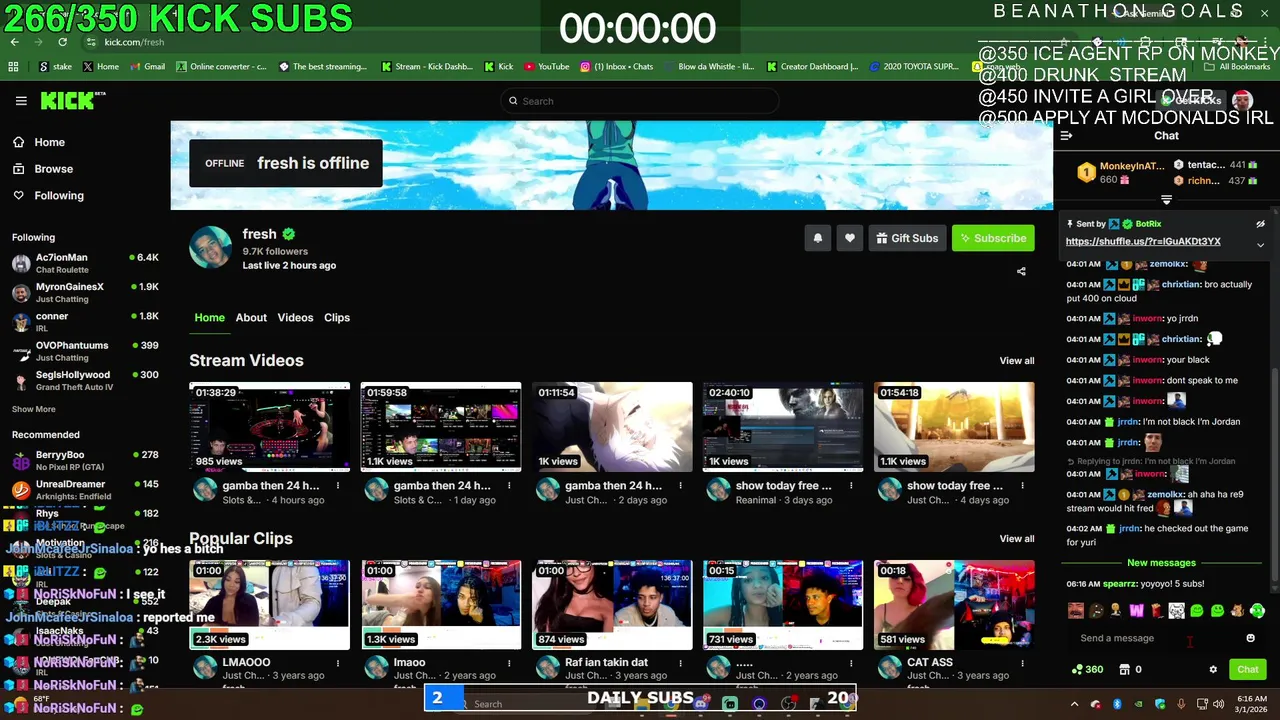The height and width of the screenshot is (720, 1280).
Task: Open the 01:38:29 gamba stream thumbnail
Action: pos(270,427)
